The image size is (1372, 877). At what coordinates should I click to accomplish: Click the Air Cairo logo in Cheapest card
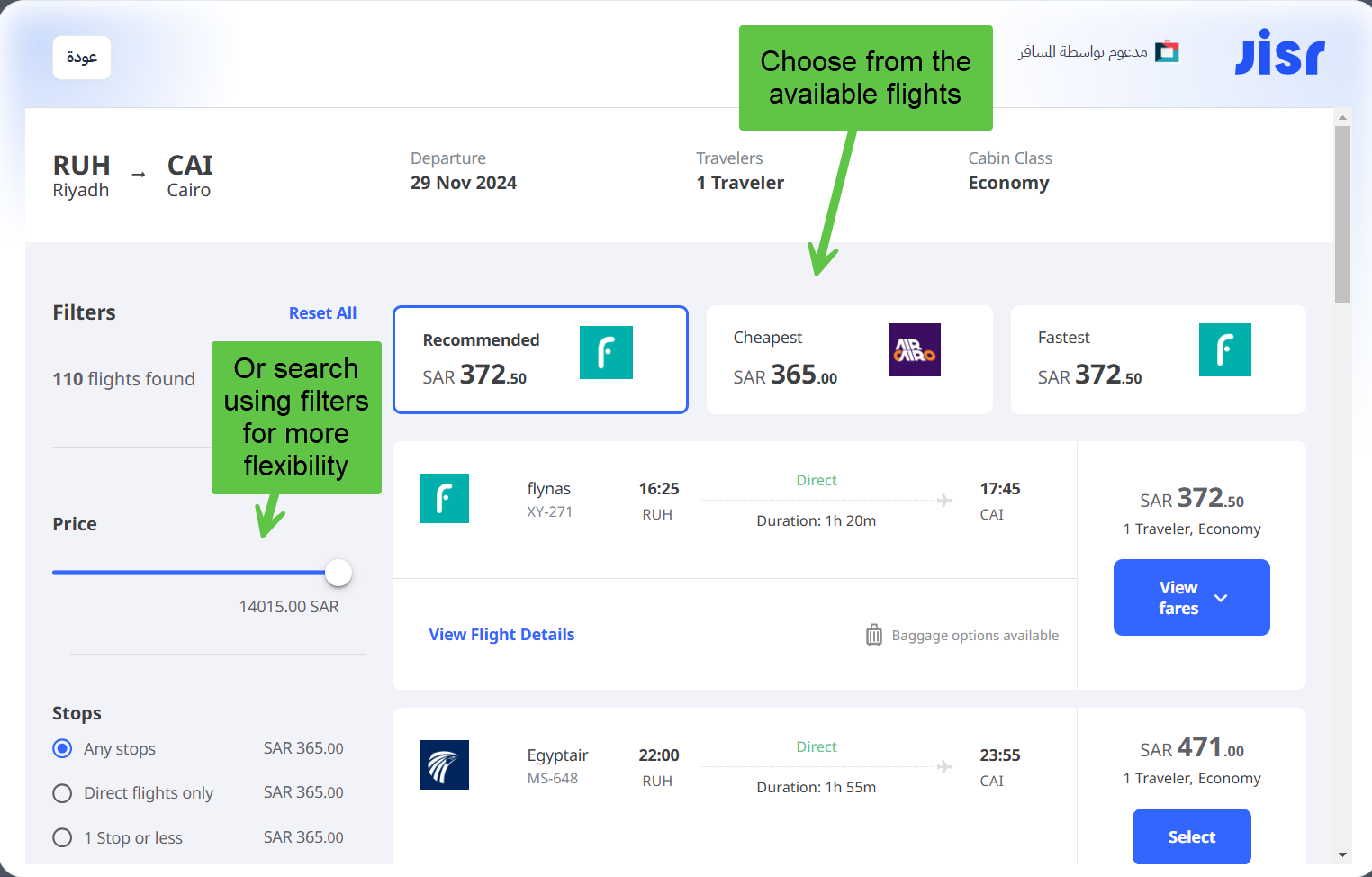[x=914, y=349]
